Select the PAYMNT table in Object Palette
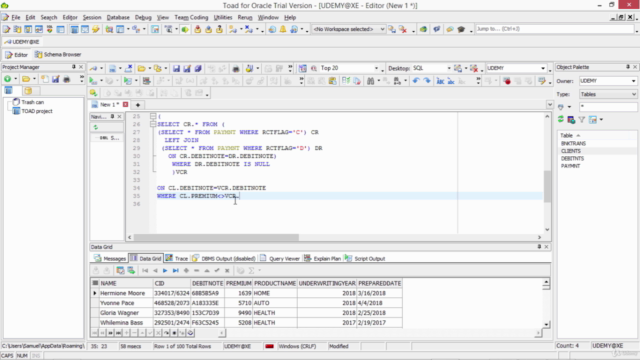640x360 pixels. [570, 166]
